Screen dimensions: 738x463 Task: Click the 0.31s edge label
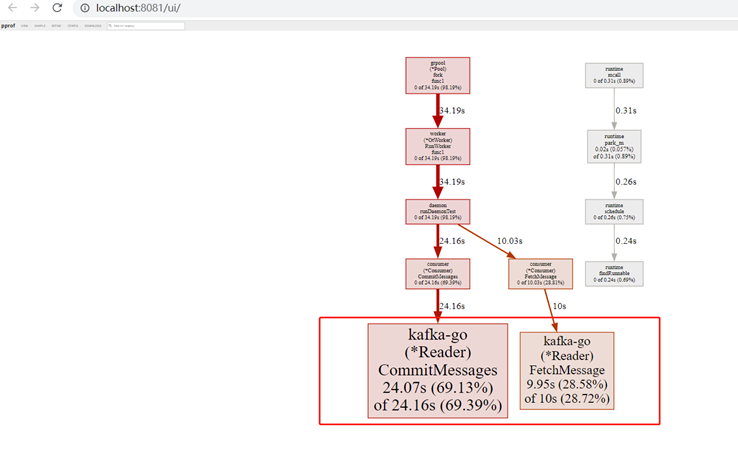pyautogui.click(x=626, y=111)
